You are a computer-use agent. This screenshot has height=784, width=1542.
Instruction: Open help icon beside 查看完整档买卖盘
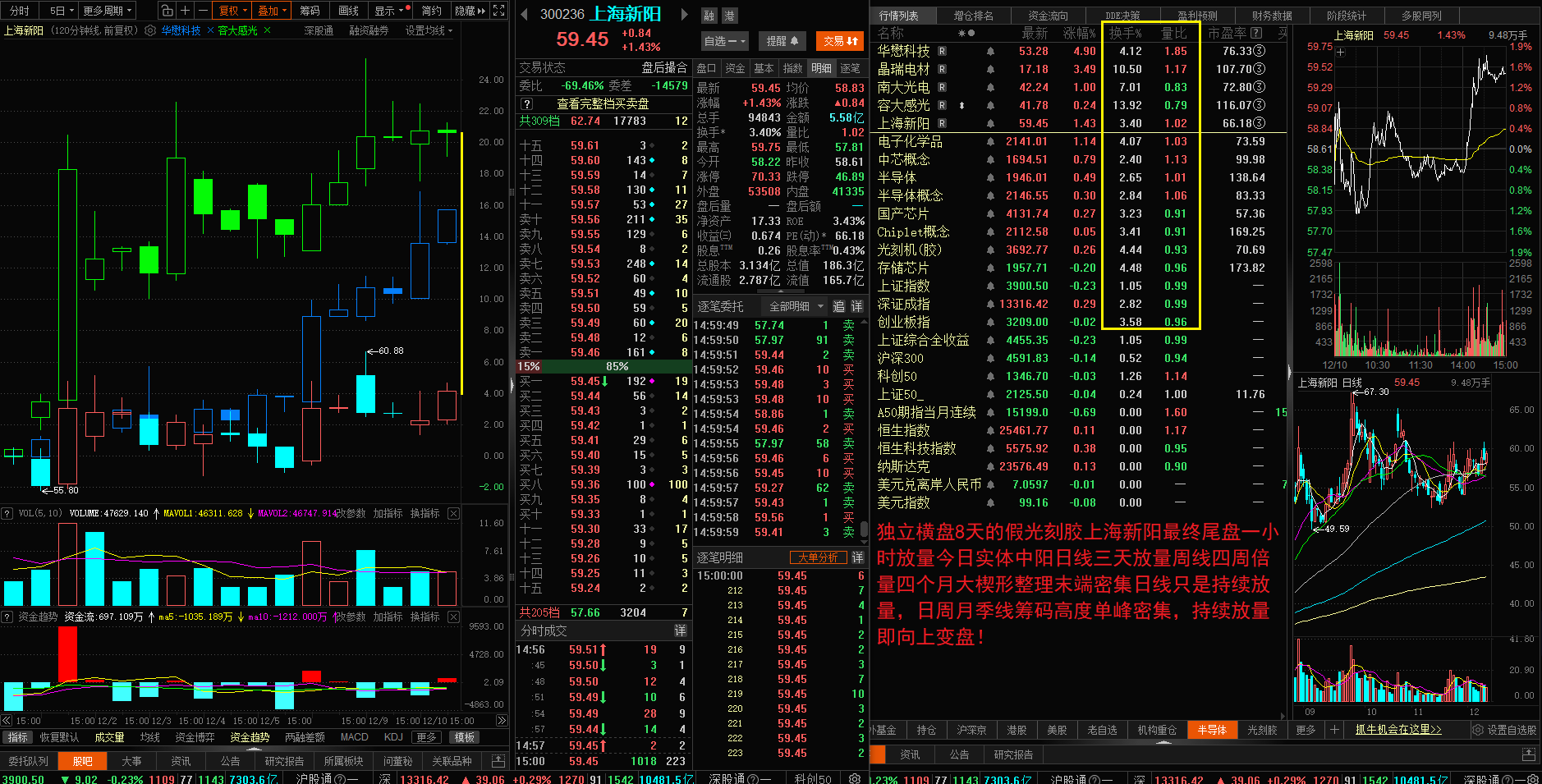pos(526,104)
